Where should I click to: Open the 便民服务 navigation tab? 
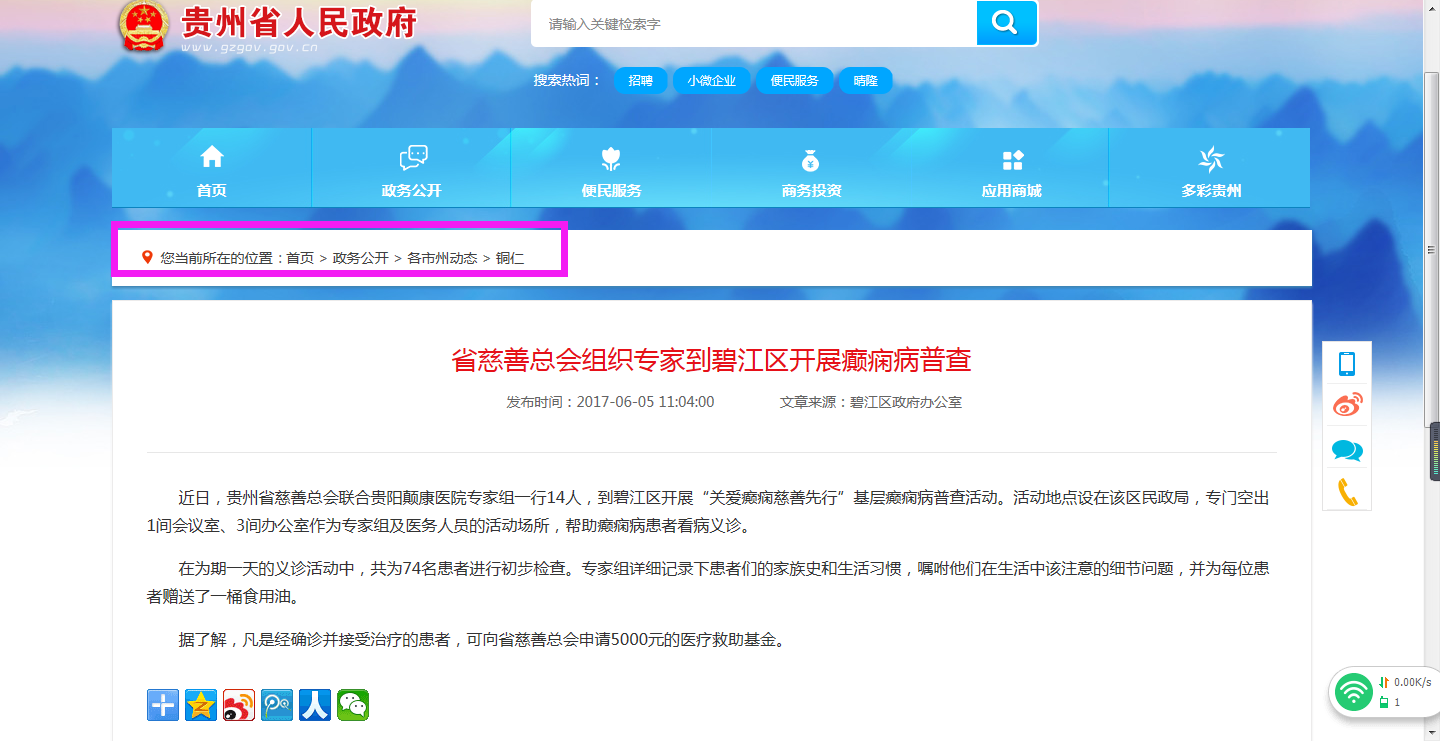pos(611,169)
